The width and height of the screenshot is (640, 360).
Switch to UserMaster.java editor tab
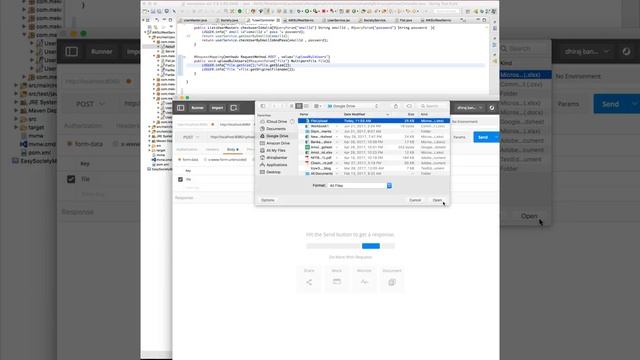195,20
